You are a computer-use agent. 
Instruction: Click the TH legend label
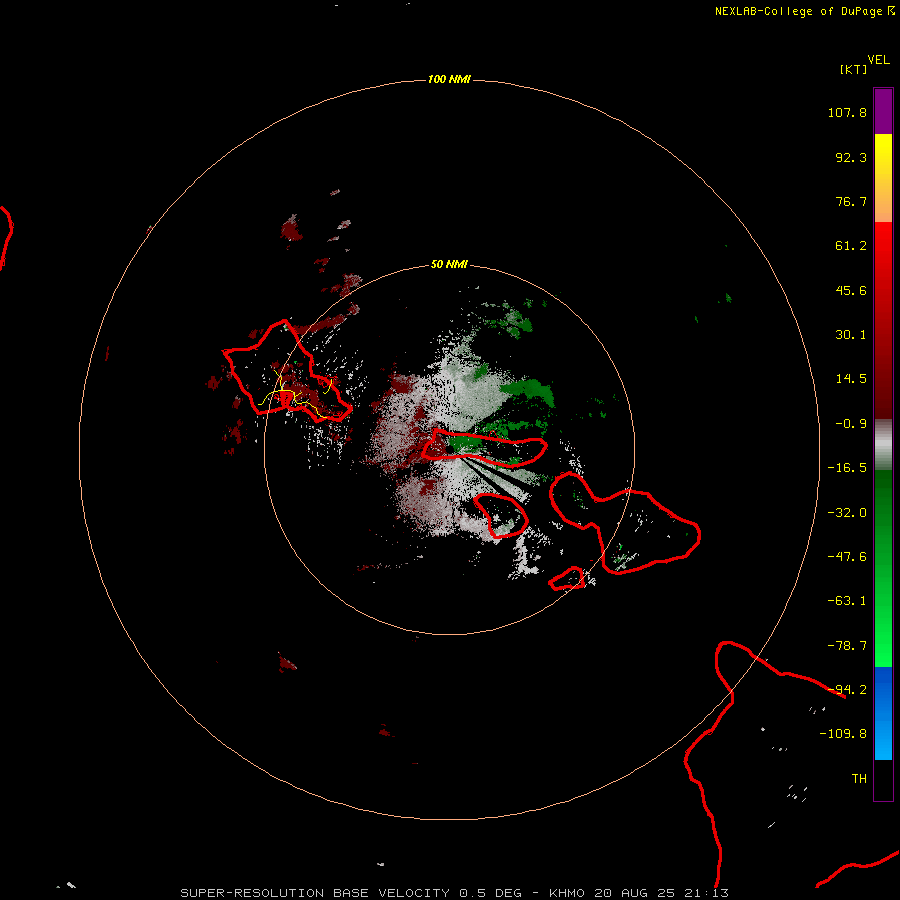pyautogui.click(x=859, y=779)
